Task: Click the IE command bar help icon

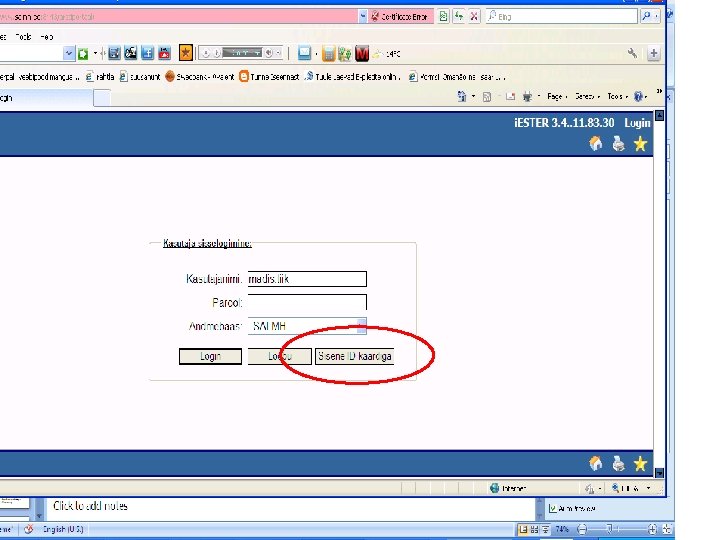Action: coord(638,96)
